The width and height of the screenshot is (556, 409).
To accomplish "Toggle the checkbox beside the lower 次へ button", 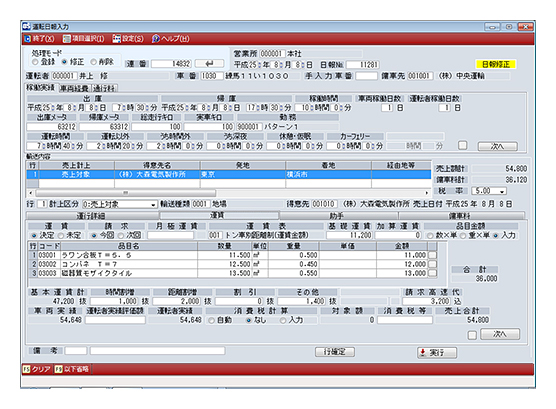I will tap(472, 335).
